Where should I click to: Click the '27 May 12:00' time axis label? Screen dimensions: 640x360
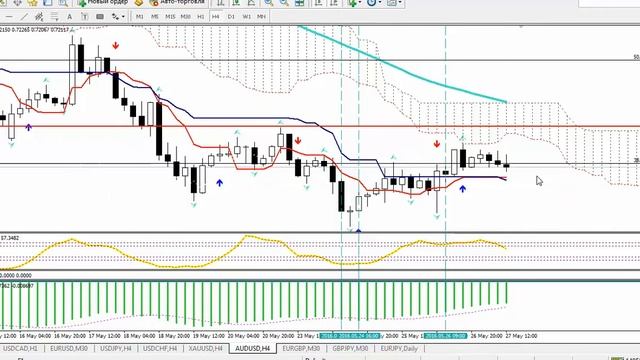pos(521,336)
